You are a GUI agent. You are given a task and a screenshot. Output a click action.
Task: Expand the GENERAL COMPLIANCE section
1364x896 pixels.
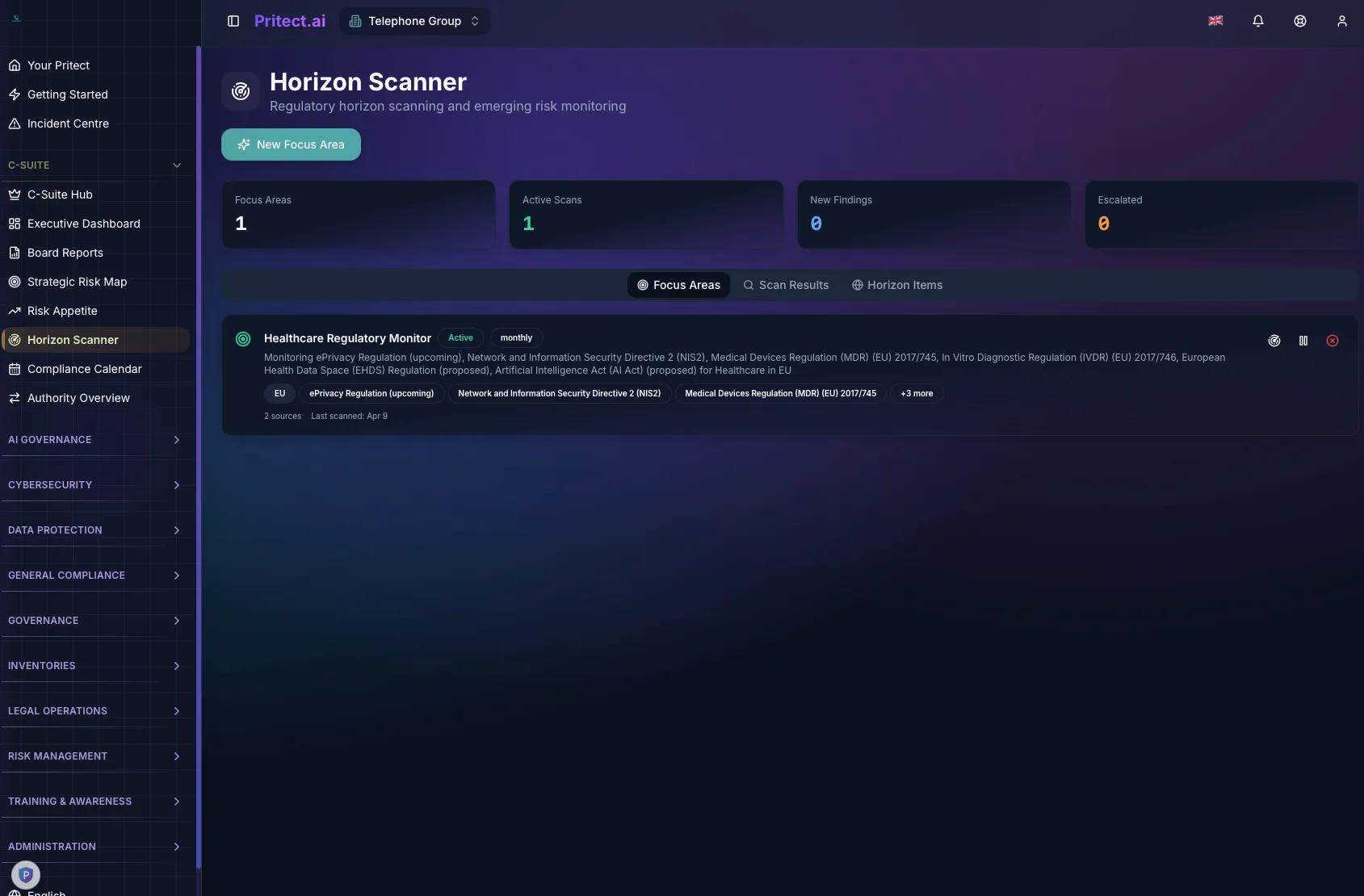click(x=95, y=576)
